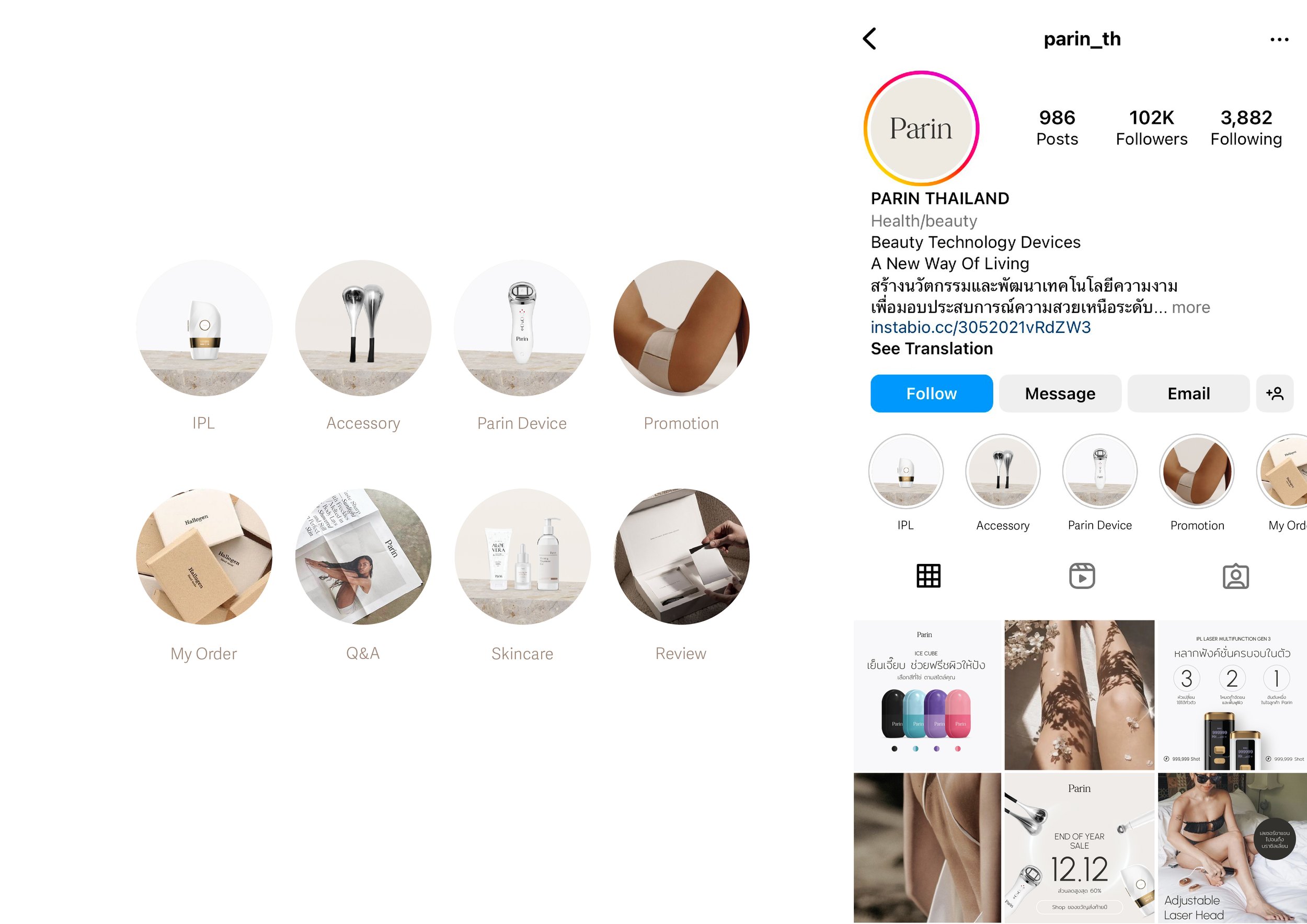Switch to the tagged photos tab
This screenshot has height=924, width=1307.
point(1236,576)
